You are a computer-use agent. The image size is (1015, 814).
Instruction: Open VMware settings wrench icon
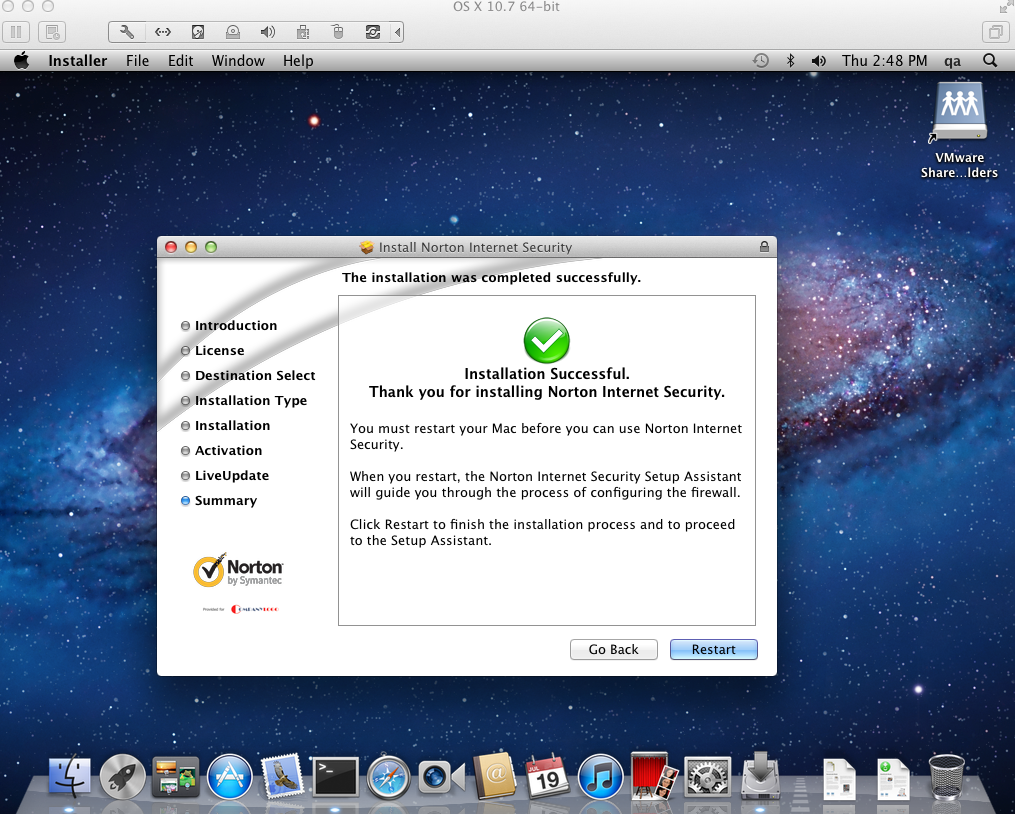[127, 32]
